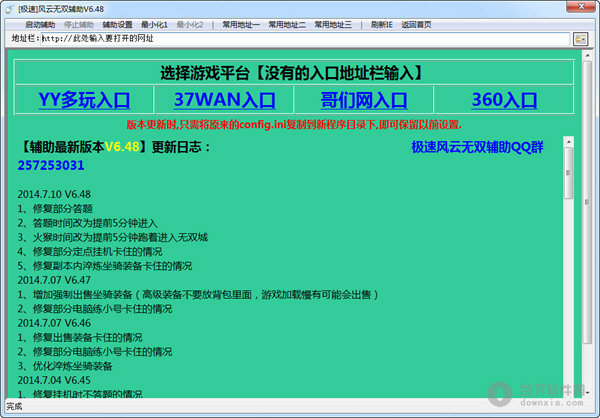Image resolution: width=600 pixels, height=418 pixels.
Task: Click the line 增加强制出售坐骑装备
Action: pyautogui.click(x=198, y=294)
